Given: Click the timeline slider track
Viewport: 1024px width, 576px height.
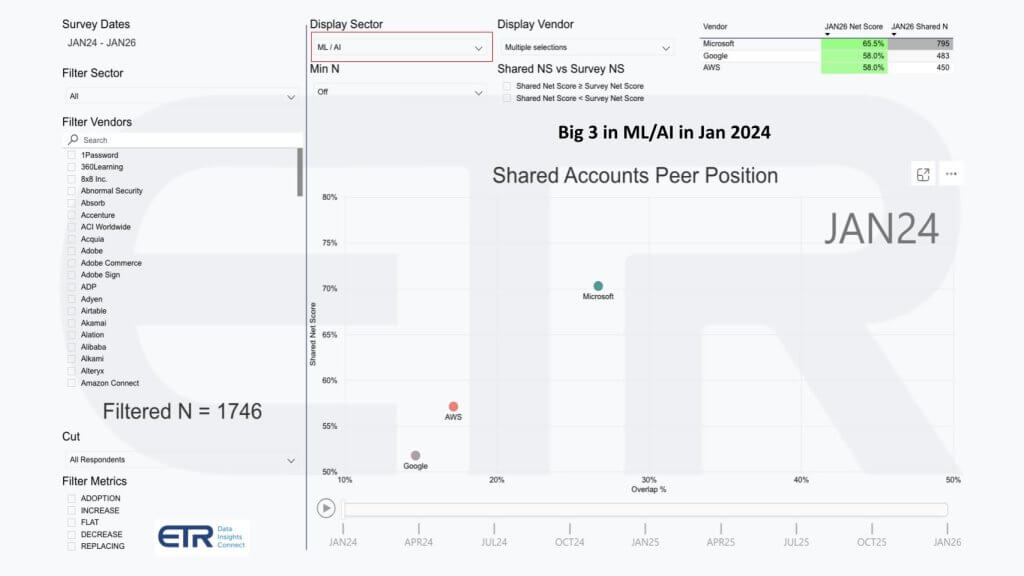Looking at the screenshot, I should 645,509.
